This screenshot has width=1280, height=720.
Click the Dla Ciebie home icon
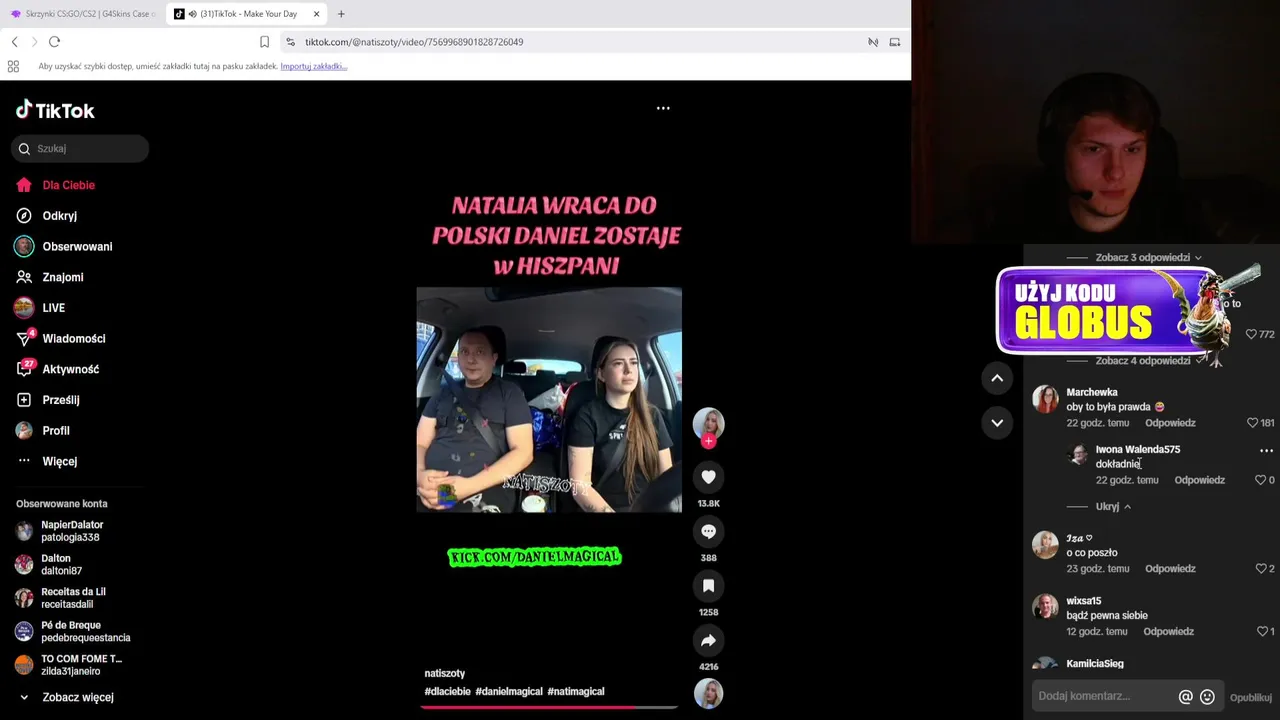tap(24, 185)
